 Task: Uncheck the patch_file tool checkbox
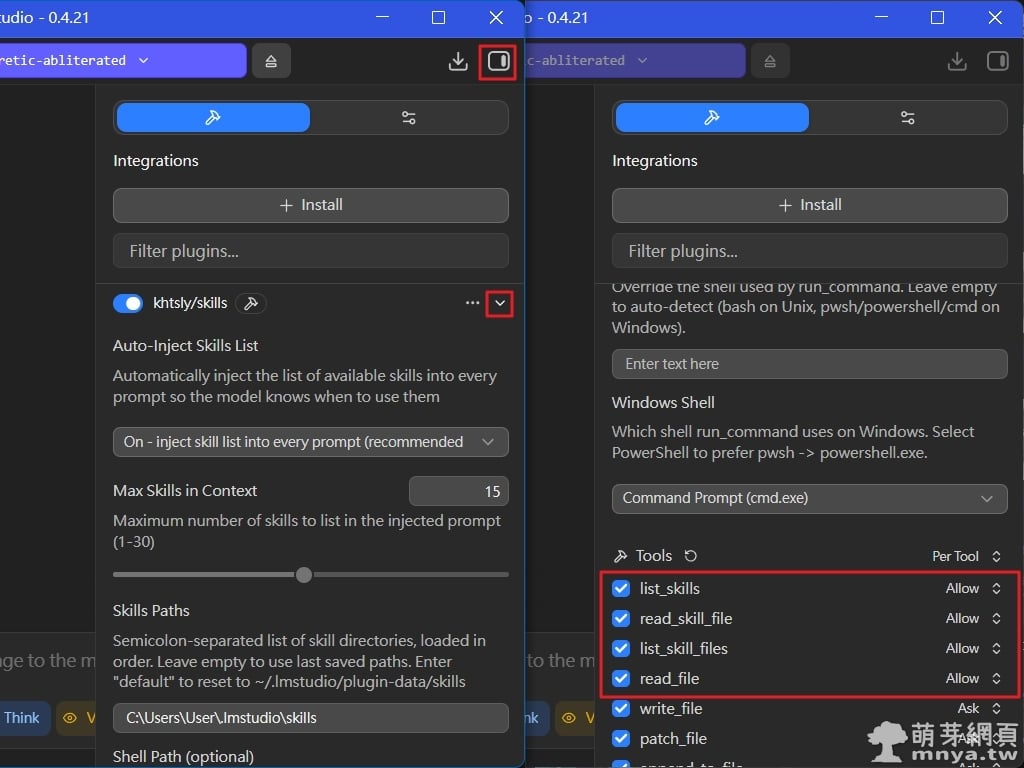[x=621, y=739]
